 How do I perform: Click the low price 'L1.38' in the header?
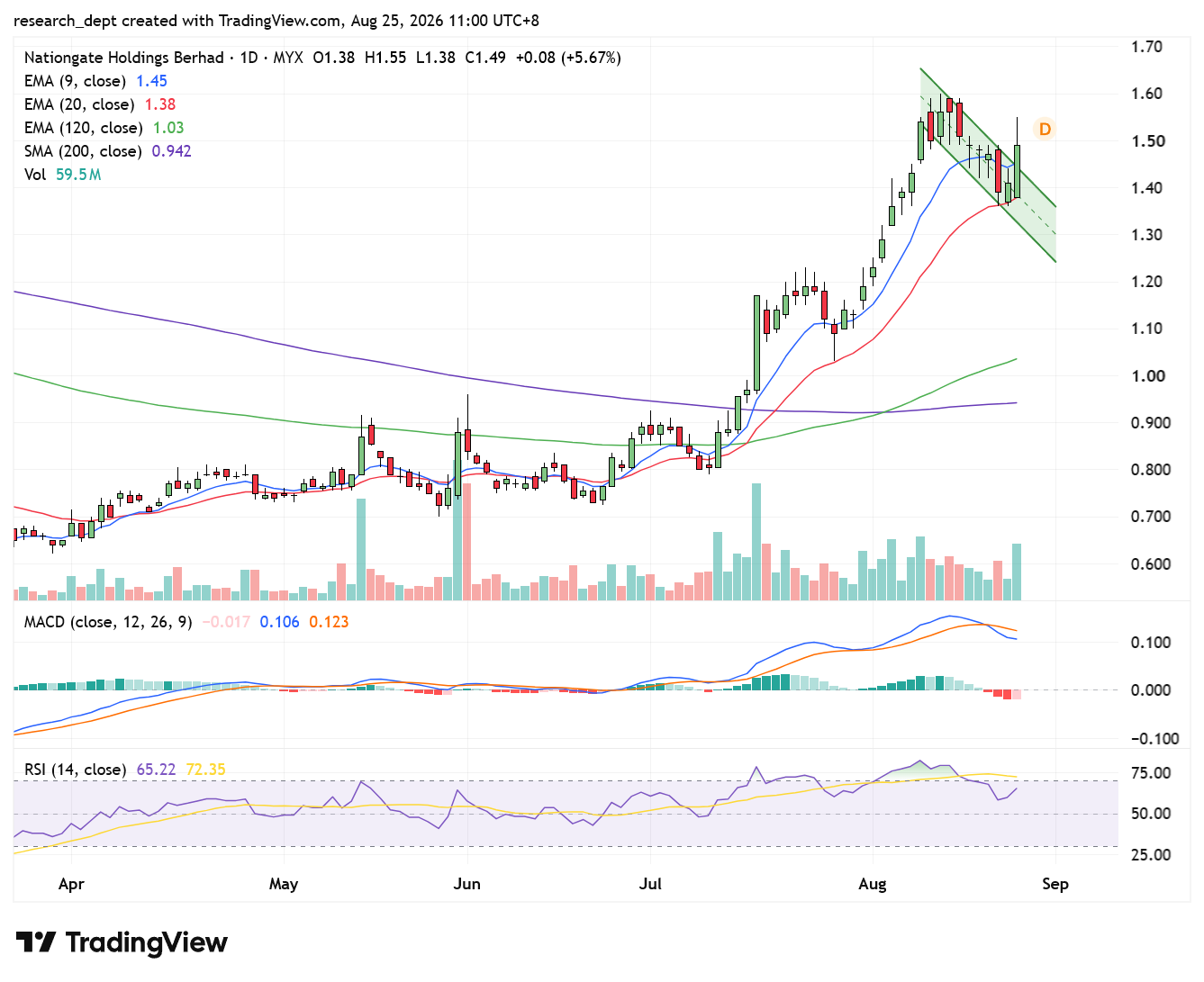click(x=436, y=58)
